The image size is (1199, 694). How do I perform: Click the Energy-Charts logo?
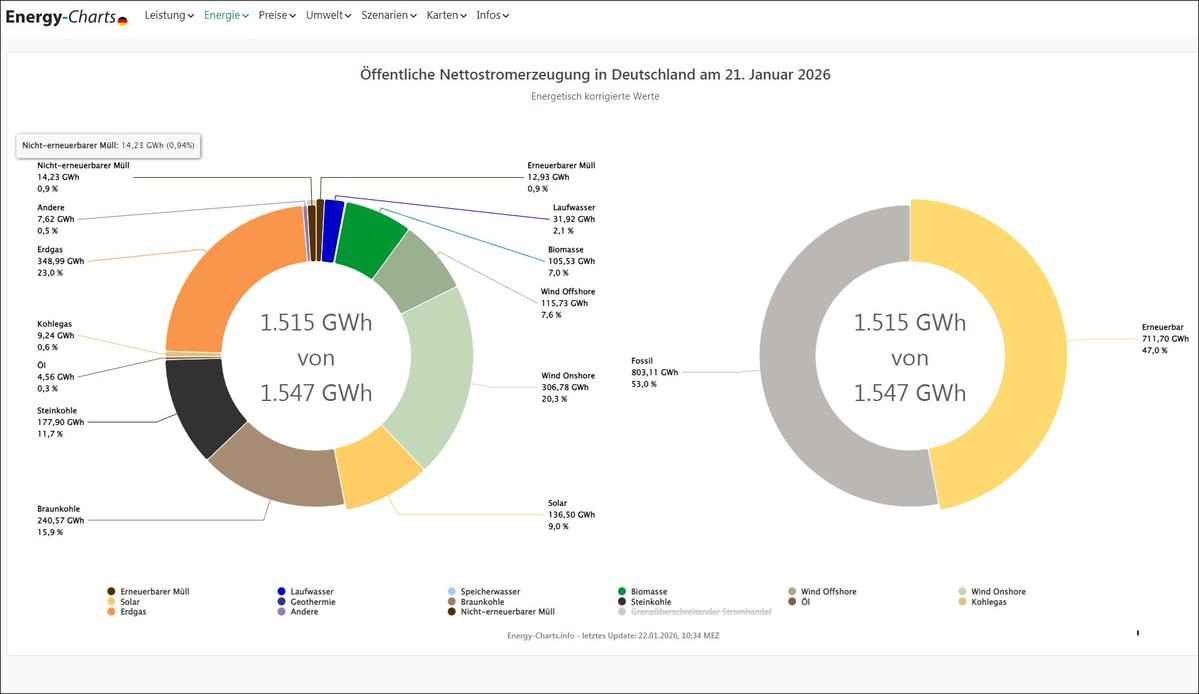click(66, 16)
